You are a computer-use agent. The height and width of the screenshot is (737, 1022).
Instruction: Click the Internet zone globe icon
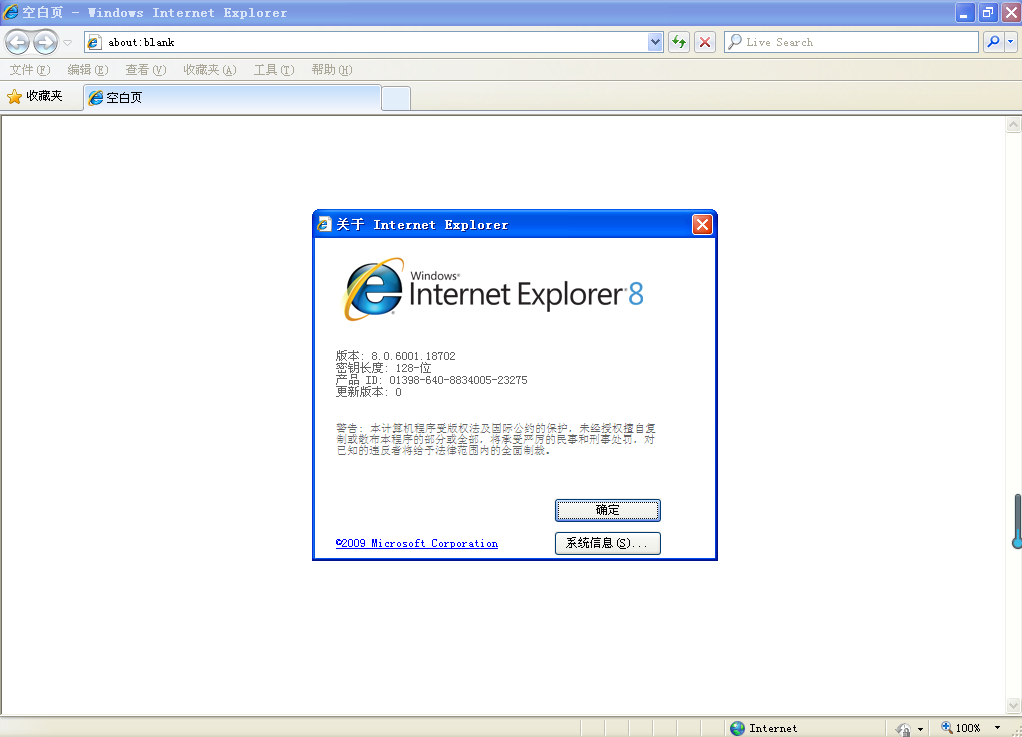[738, 728]
